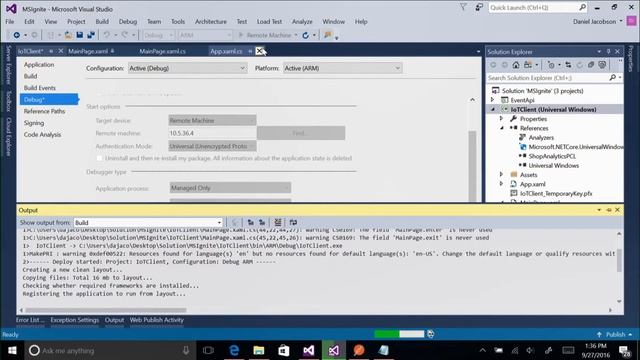This screenshot has height=360, width=640.
Task: Click the Save All toolbar icon
Action: [x=91, y=35]
